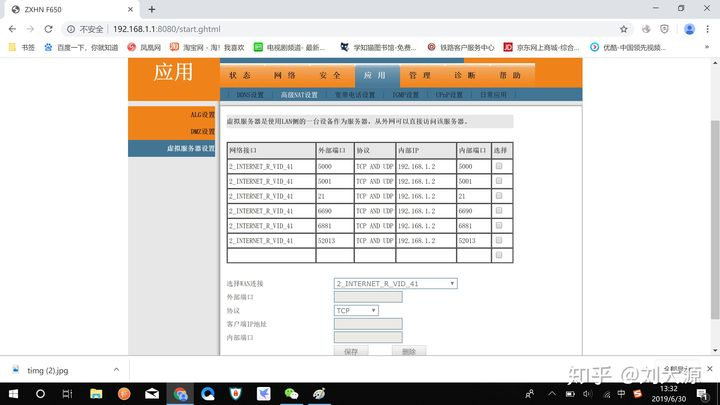Open the UPnP设置 submenu

[x=449, y=95]
